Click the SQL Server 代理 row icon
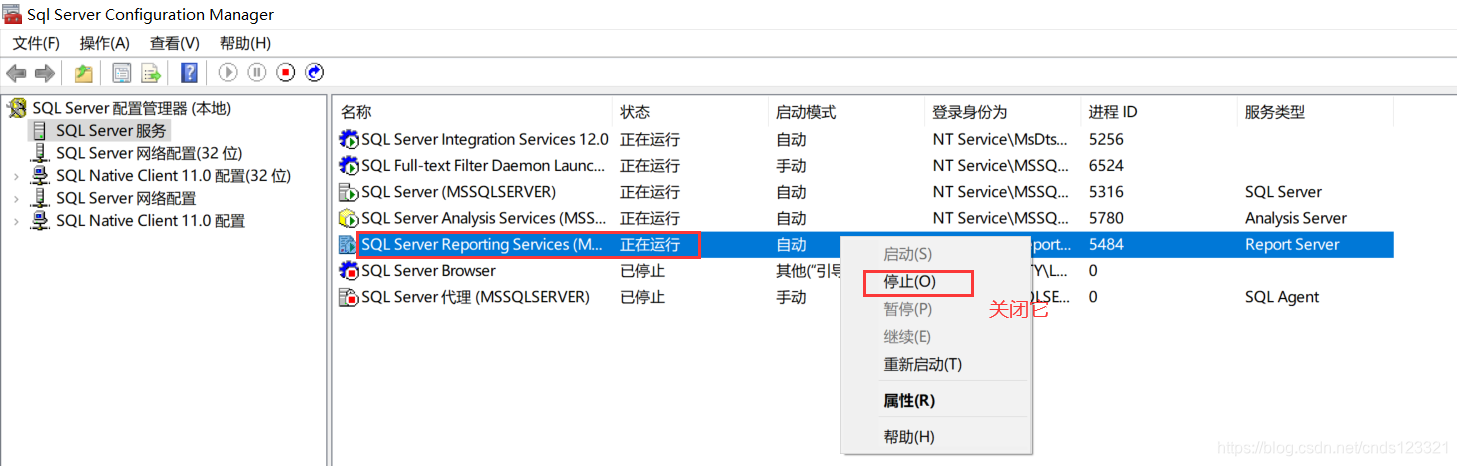The image size is (1457, 466). 349,297
